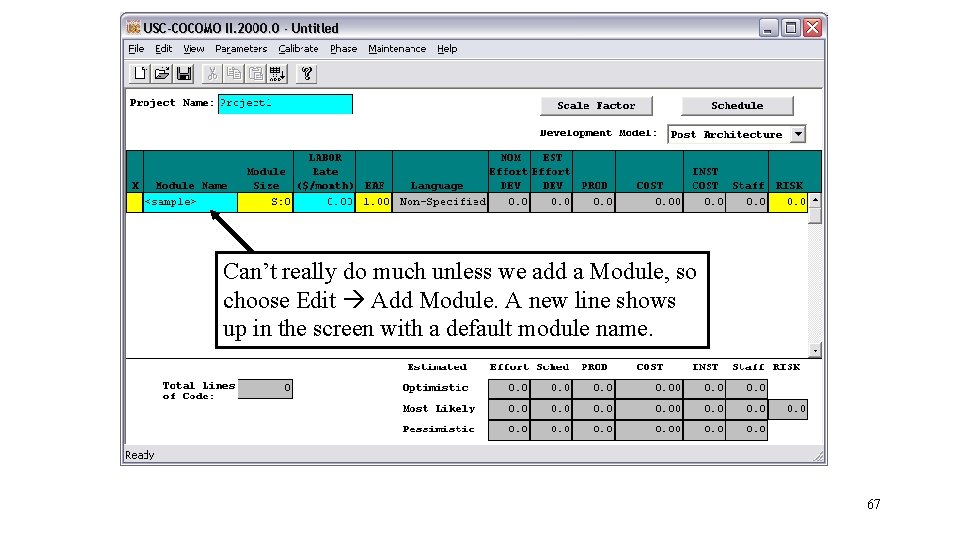Viewport: 960px width, 540px height.
Task: Click the yellow RISK 0.0 module cell
Action: point(788,202)
